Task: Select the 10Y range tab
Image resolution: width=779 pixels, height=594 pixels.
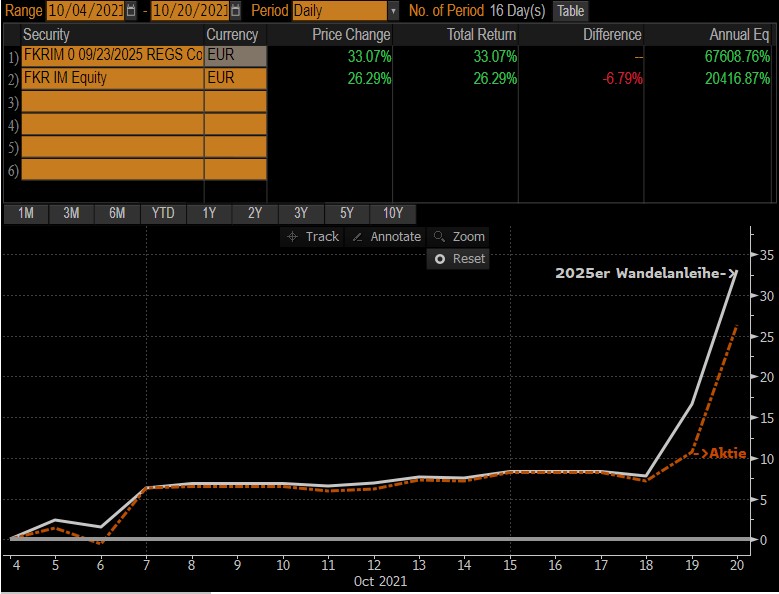Action: coord(393,214)
